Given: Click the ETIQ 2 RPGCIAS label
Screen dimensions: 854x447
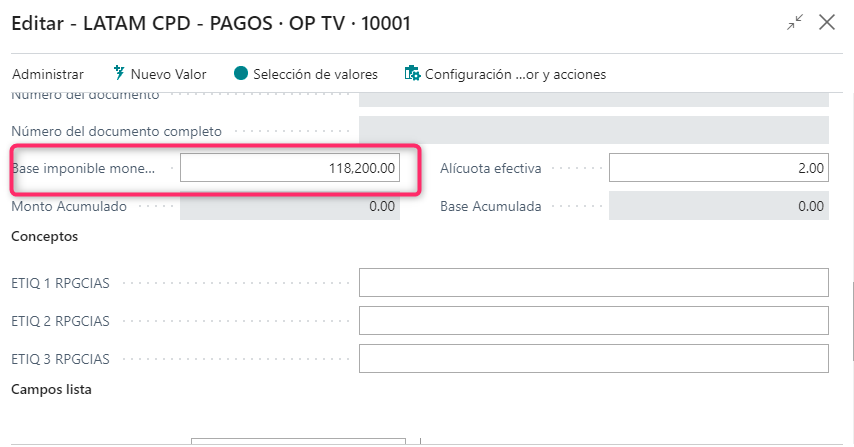Looking at the screenshot, I should 60,321.
